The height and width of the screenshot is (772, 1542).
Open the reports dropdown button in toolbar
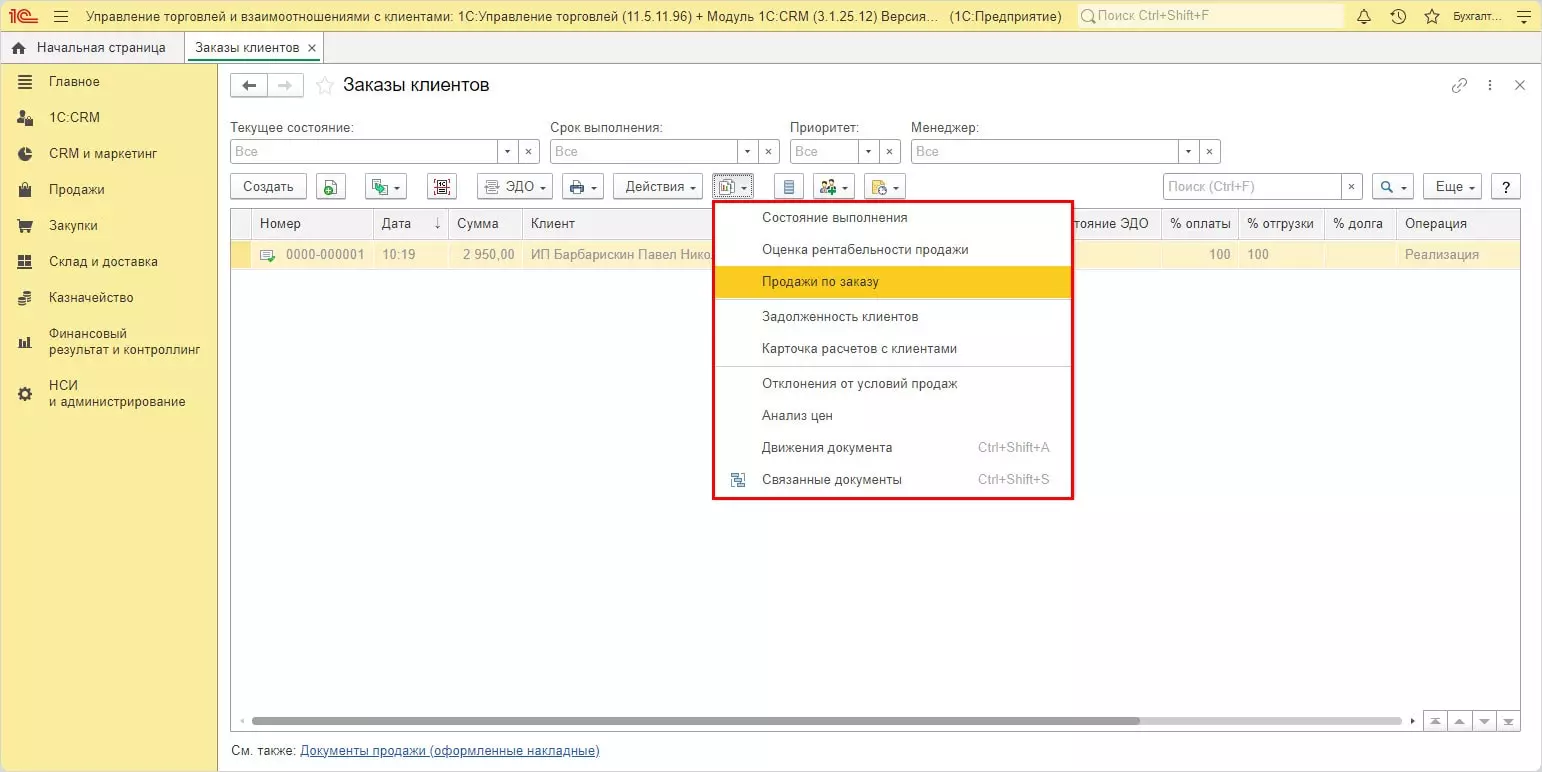(733, 187)
